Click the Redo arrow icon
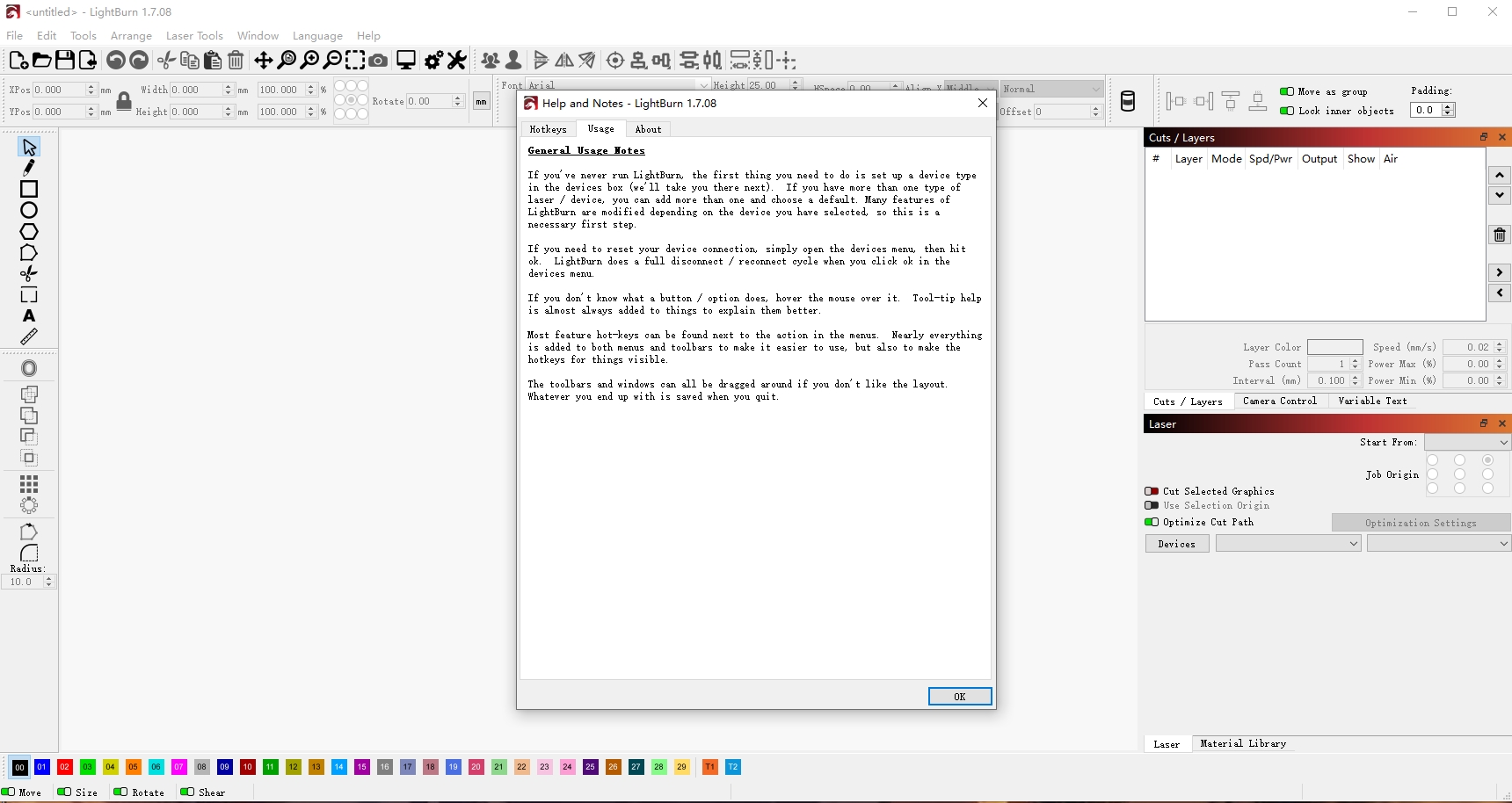 139,60
